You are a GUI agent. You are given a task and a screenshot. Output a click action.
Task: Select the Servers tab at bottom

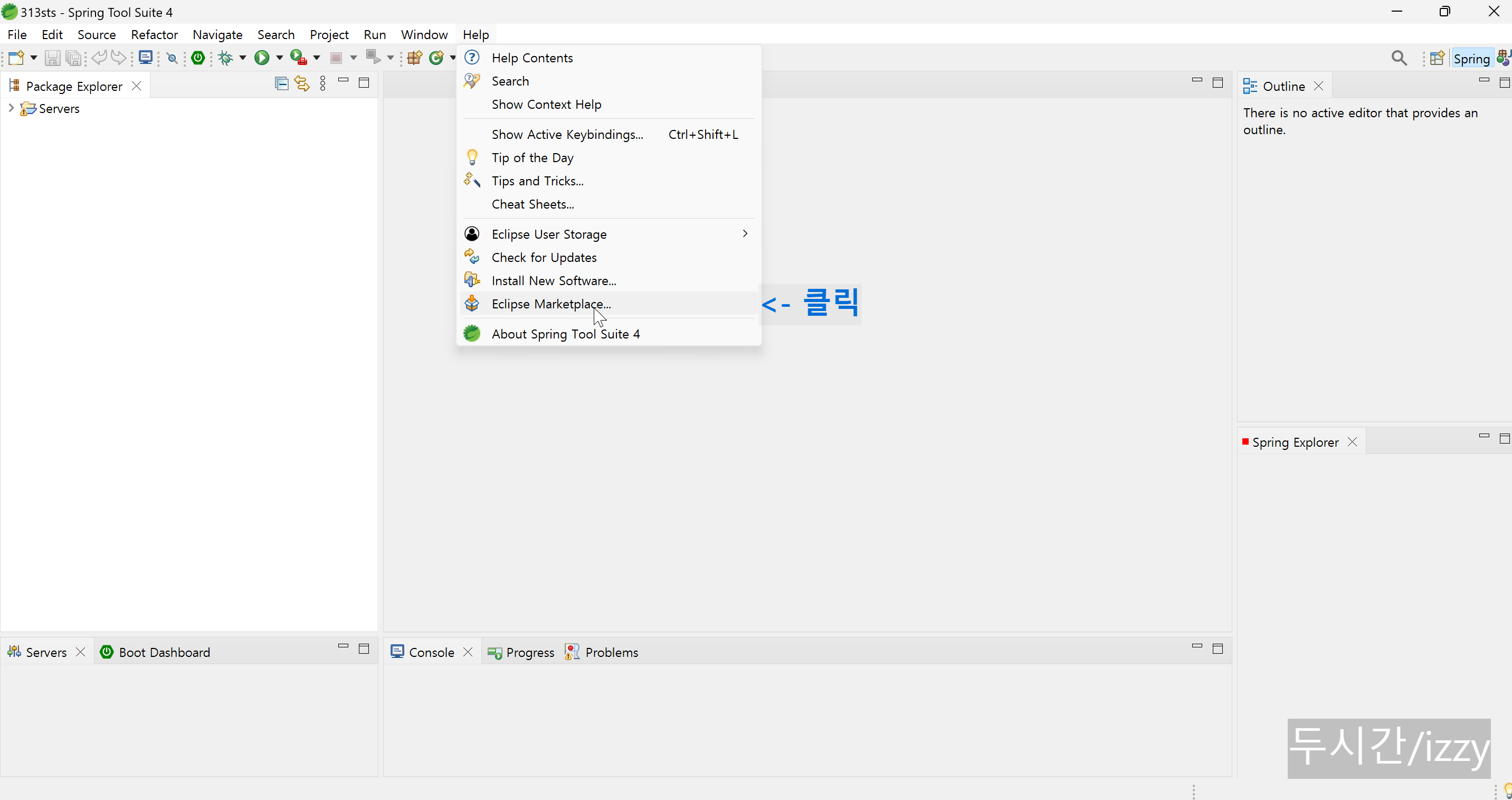(37, 652)
